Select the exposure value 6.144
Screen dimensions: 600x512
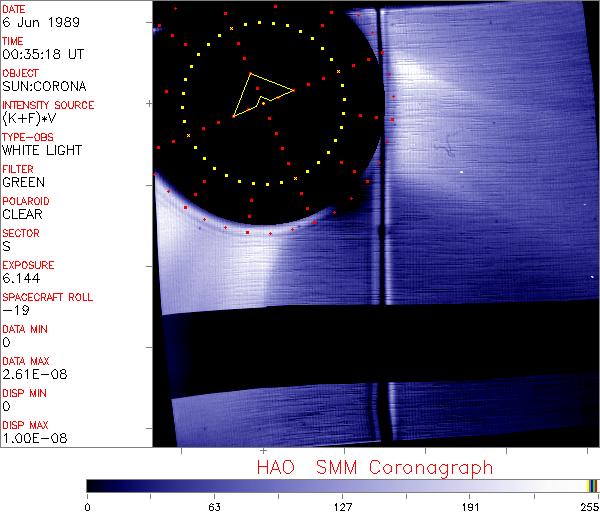click(x=20, y=278)
